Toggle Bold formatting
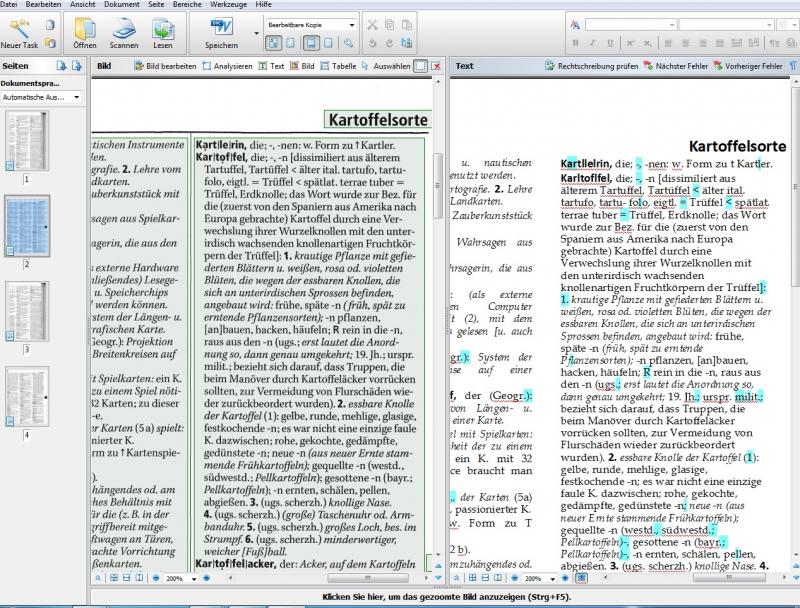This screenshot has width=800, height=608. [x=576, y=43]
